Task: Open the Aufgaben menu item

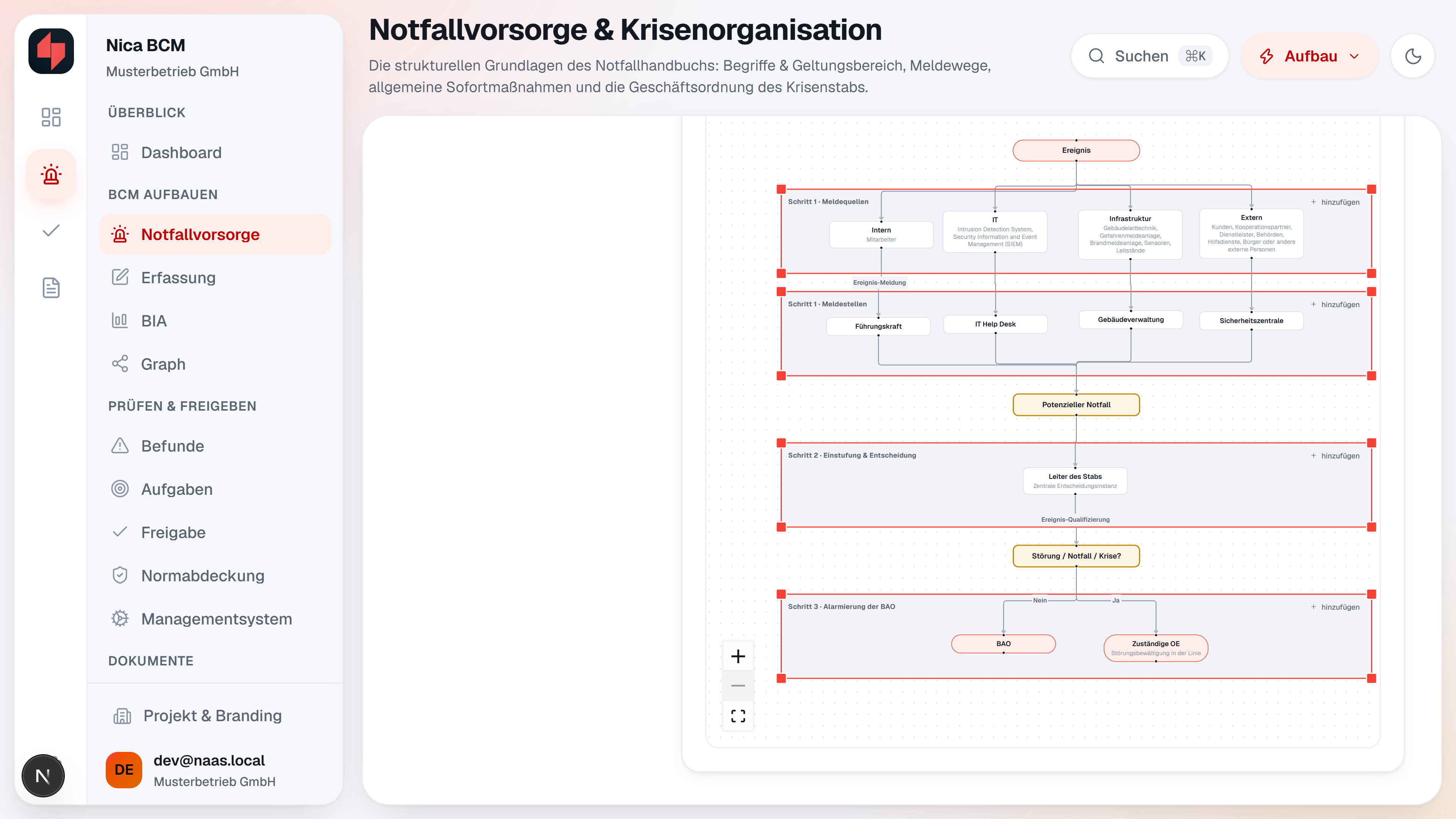Action: (x=215, y=489)
